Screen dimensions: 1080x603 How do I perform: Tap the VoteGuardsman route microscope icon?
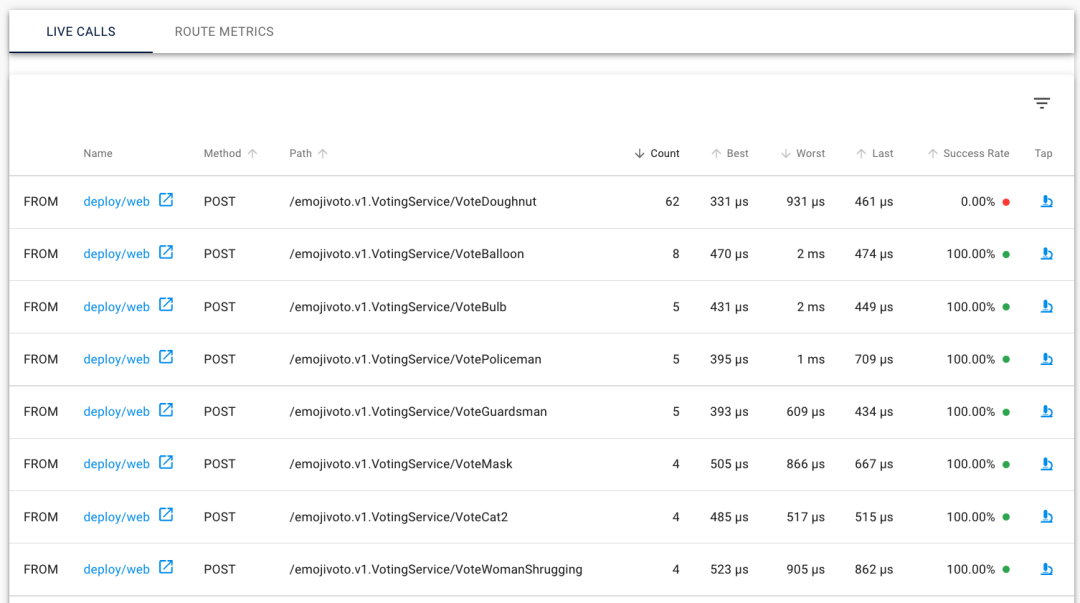(1046, 411)
